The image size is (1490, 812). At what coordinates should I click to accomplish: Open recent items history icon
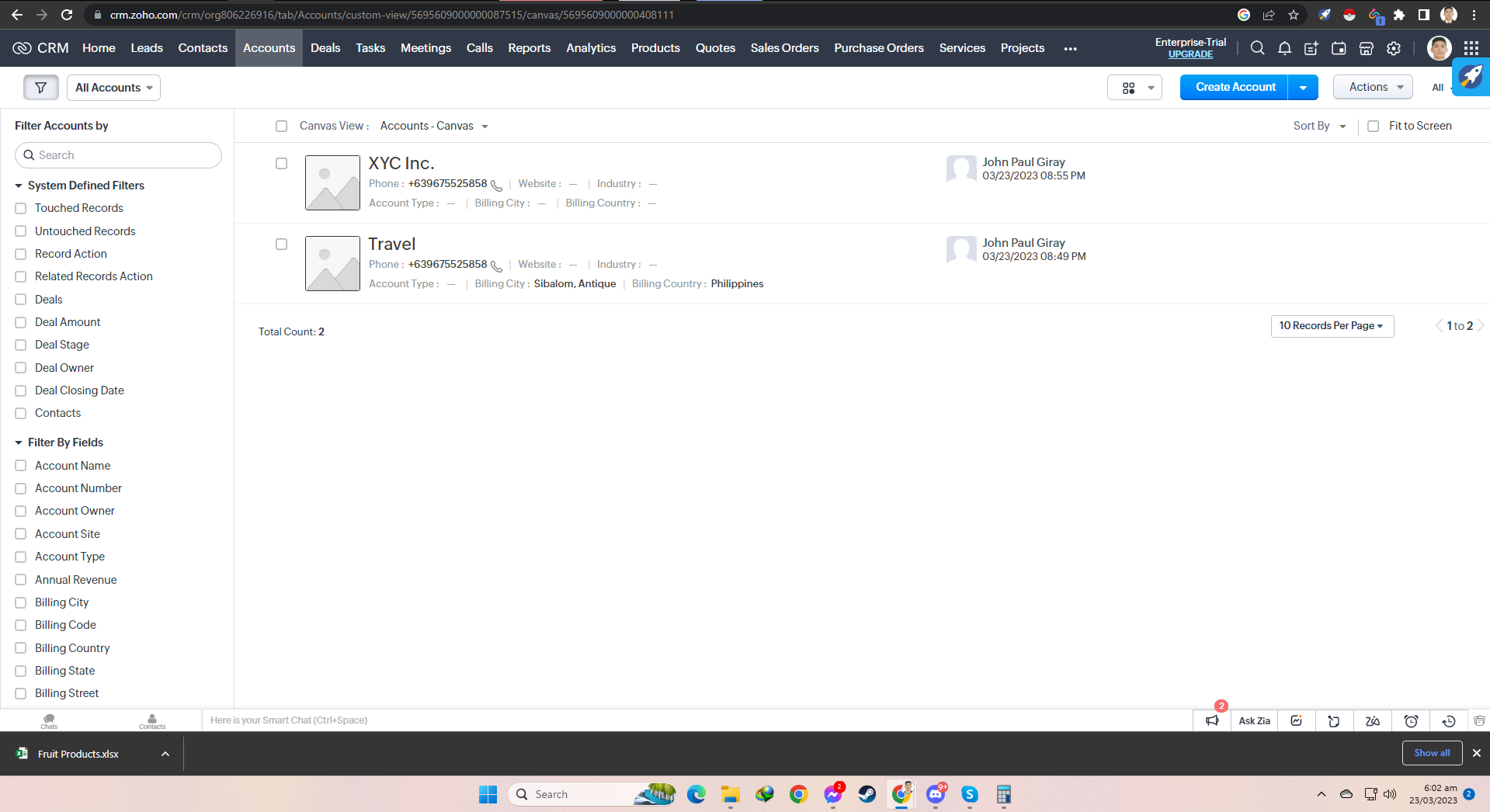(x=1448, y=721)
